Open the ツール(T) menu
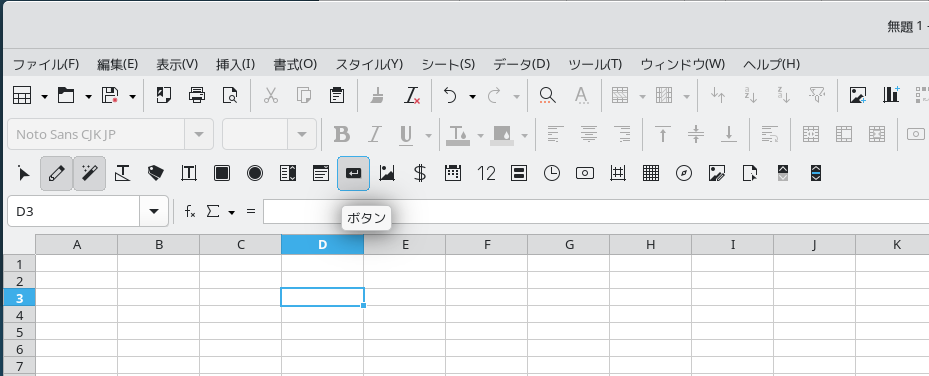Viewport: 929px width, 376px height. pyautogui.click(x=595, y=64)
